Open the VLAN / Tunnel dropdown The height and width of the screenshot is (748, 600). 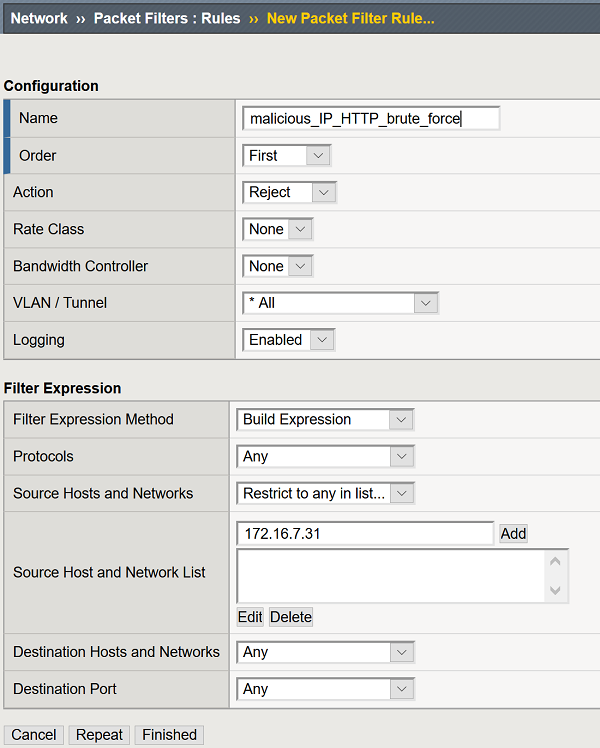(x=340, y=303)
